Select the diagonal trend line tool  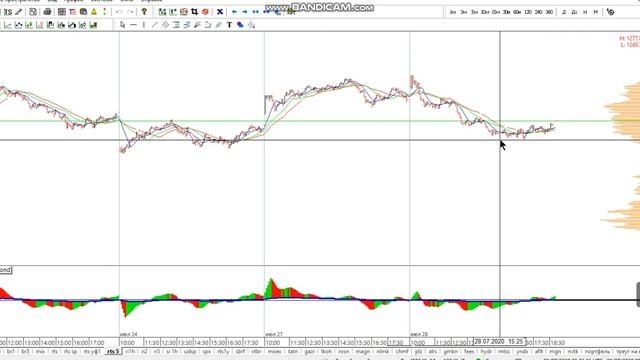[x=155, y=25]
